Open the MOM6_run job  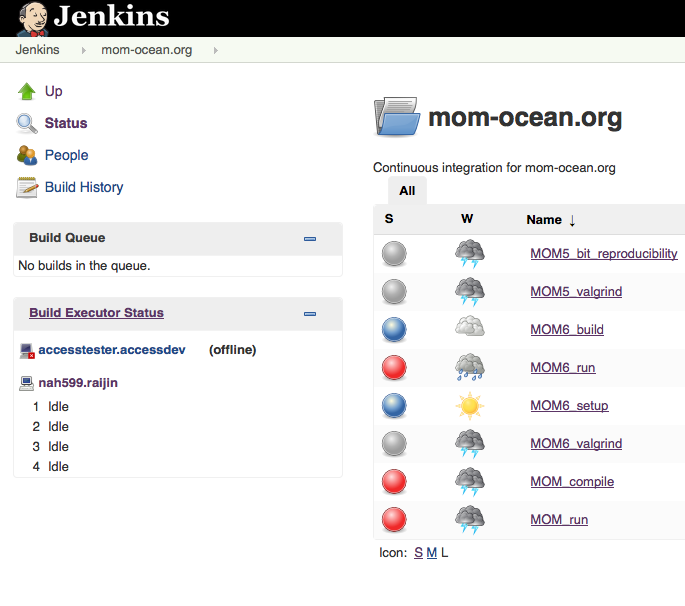[x=563, y=367]
